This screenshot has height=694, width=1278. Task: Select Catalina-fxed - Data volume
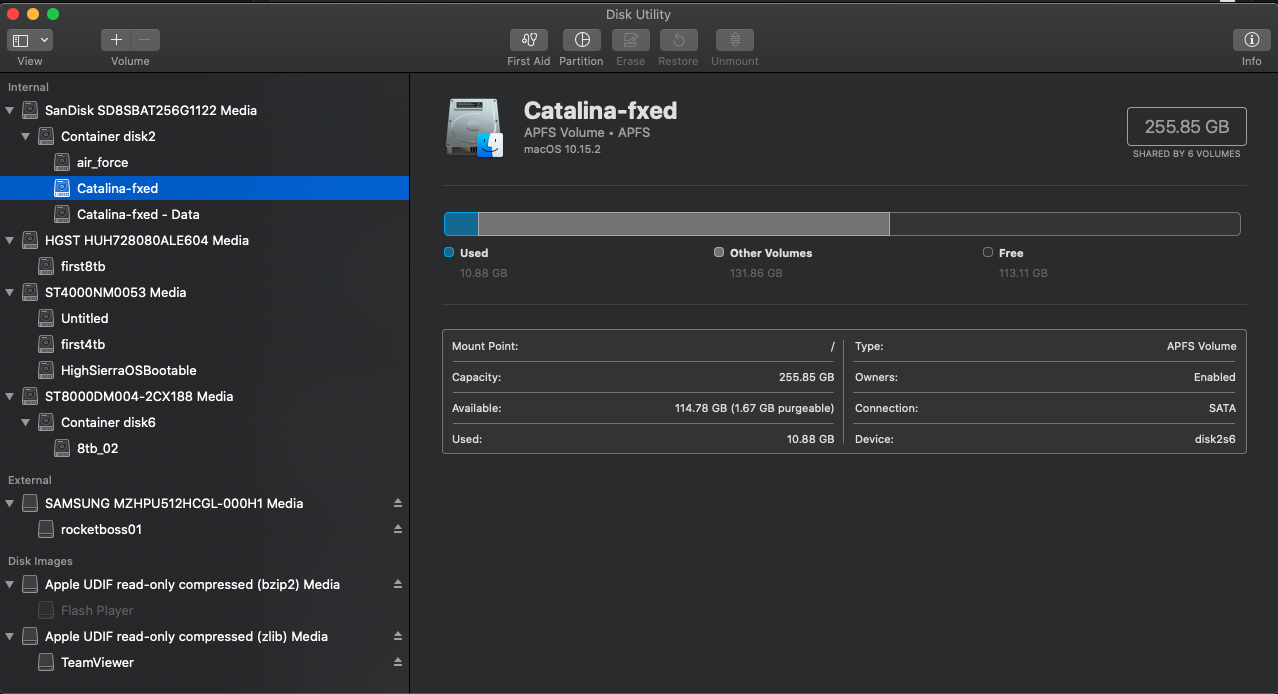click(x=137, y=214)
